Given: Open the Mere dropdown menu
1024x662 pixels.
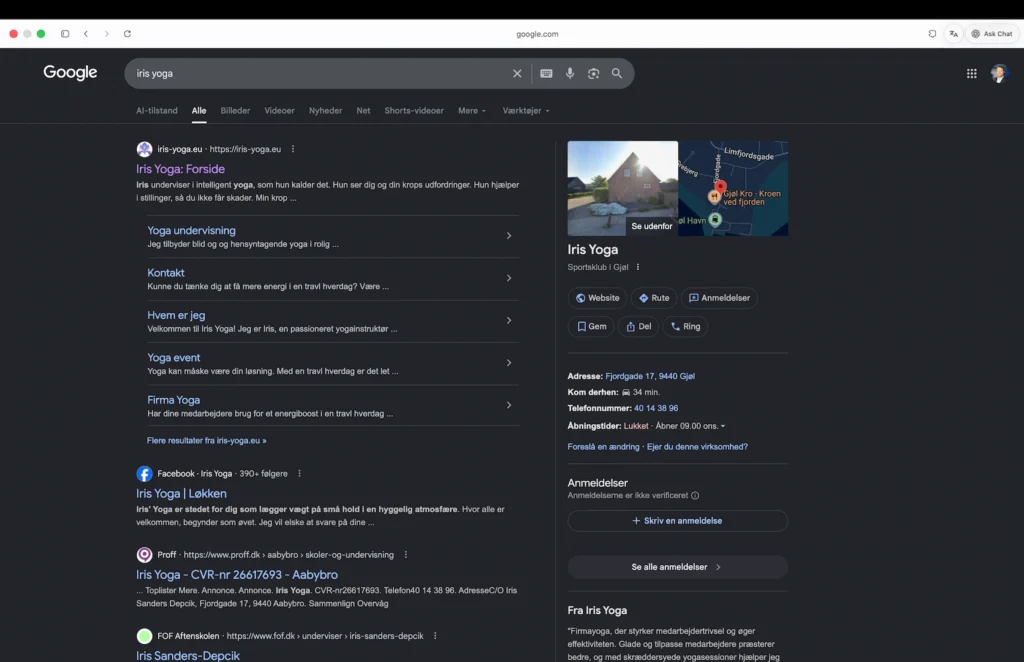Looking at the screenshot, I should (472, 111).
